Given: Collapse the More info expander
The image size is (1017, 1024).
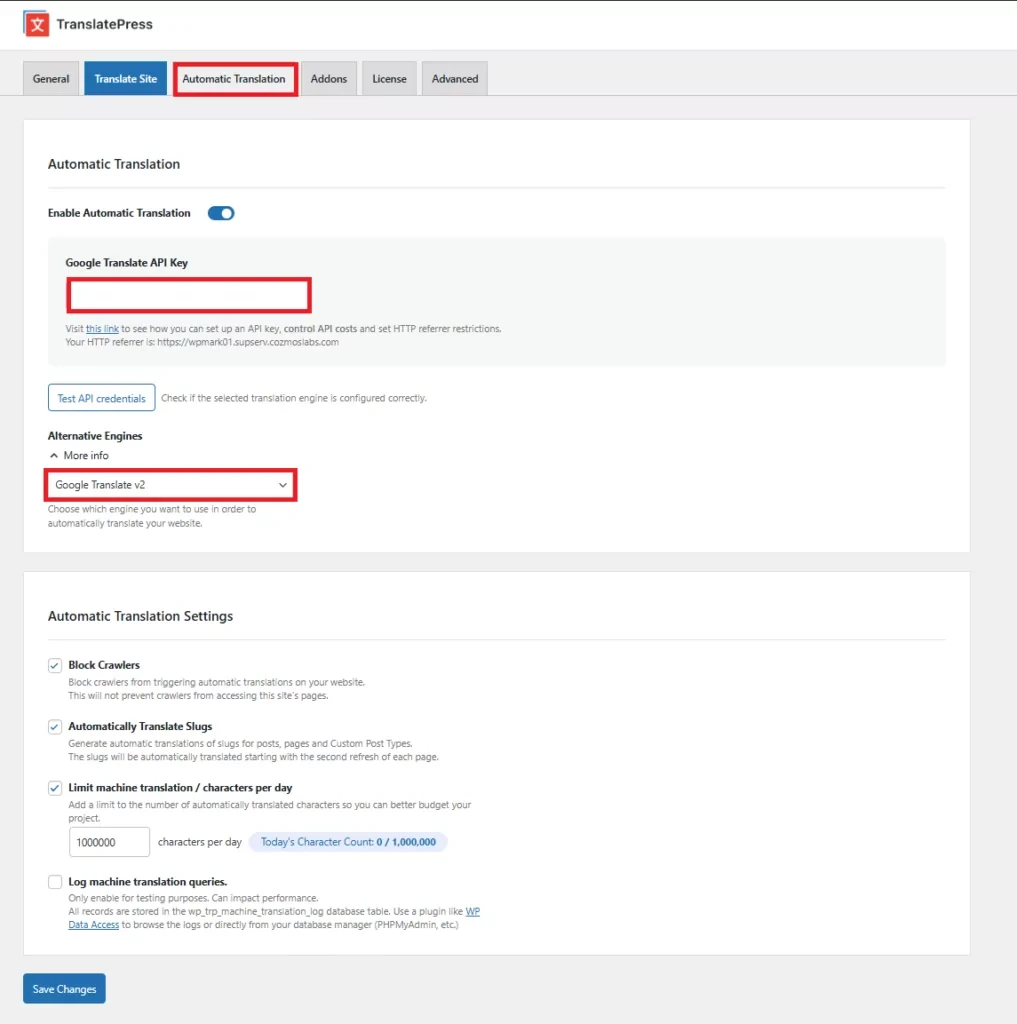Looking at the screenshot, I should [x=79, y=455].
